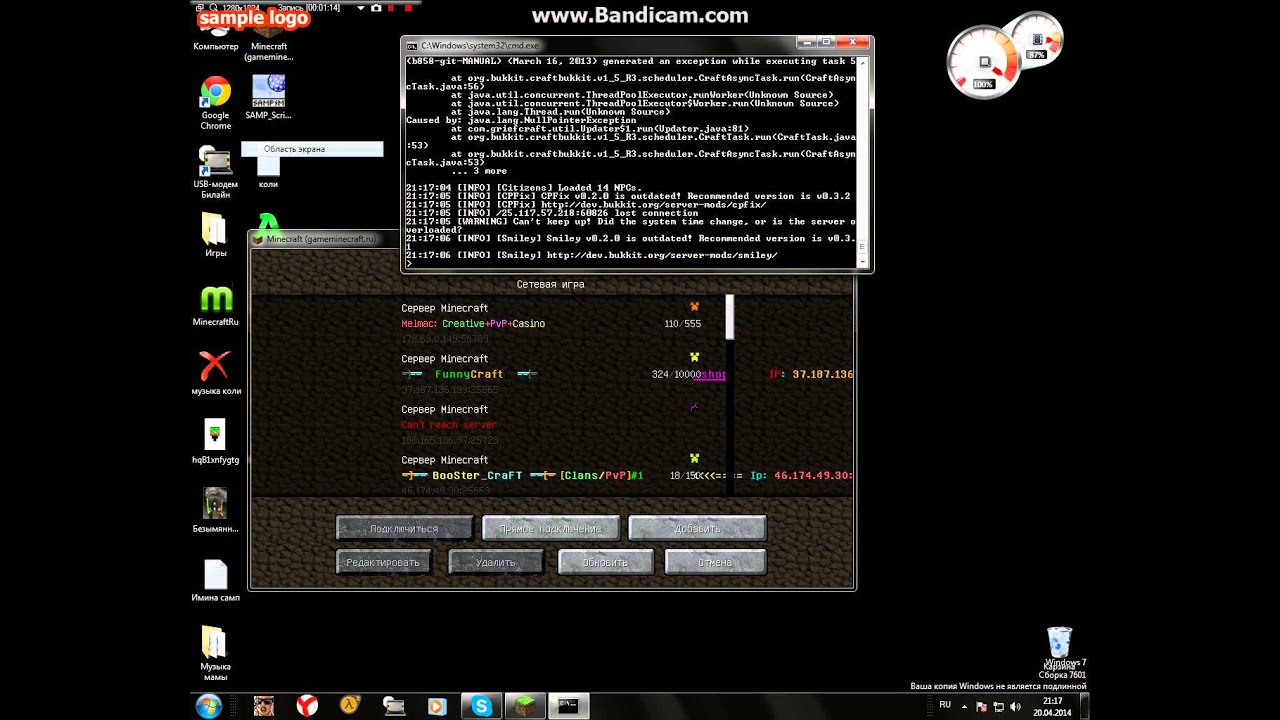This screenshot has height=720, width=1280.
Task: Click Прямое подключение button
Action: pos(551,528)
